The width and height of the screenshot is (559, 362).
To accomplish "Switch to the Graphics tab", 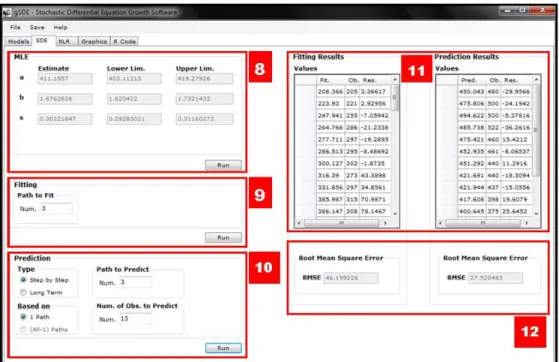I will tap(94, 41).
